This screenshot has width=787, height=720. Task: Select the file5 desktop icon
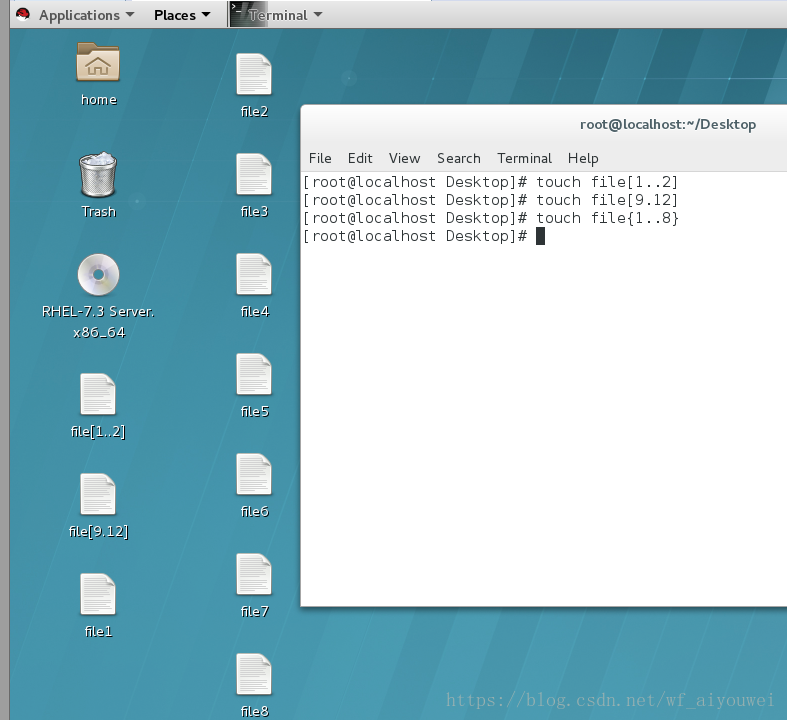254,374
